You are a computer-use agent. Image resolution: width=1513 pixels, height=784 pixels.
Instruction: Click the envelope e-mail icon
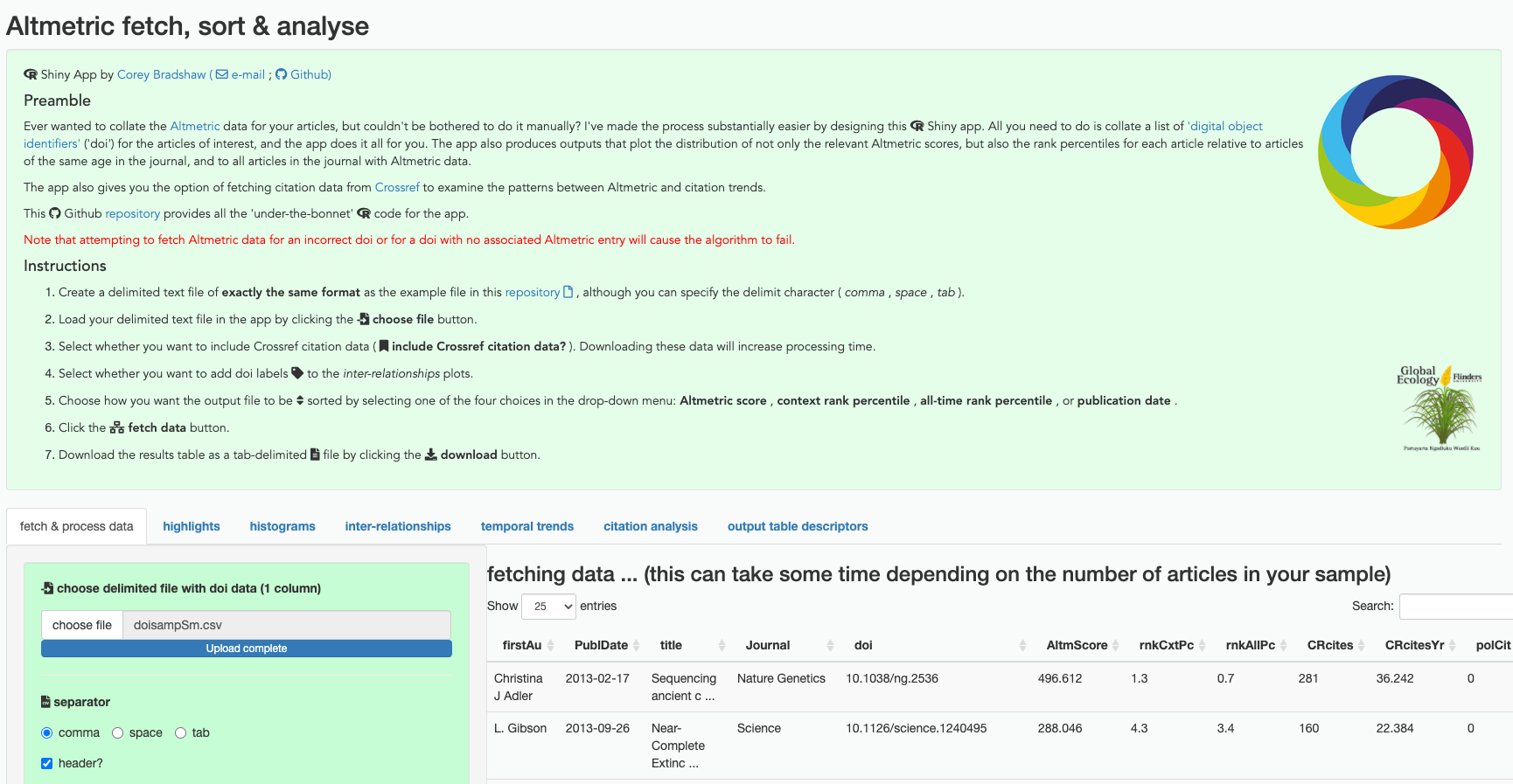[222, 75]
